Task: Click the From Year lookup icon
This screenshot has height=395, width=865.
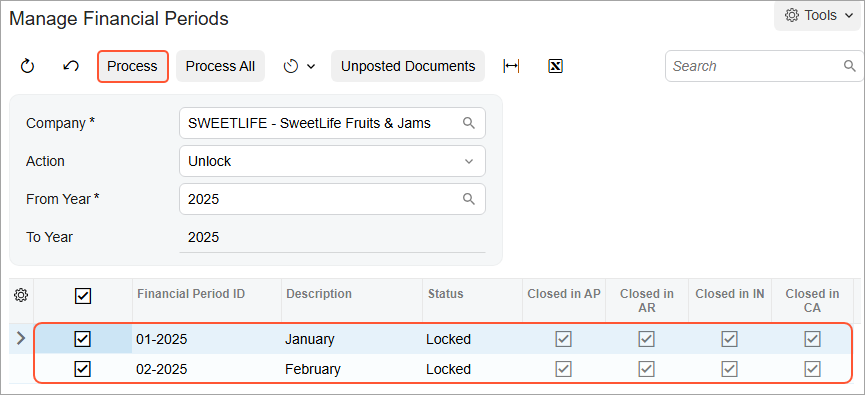Action: [469, 199]
